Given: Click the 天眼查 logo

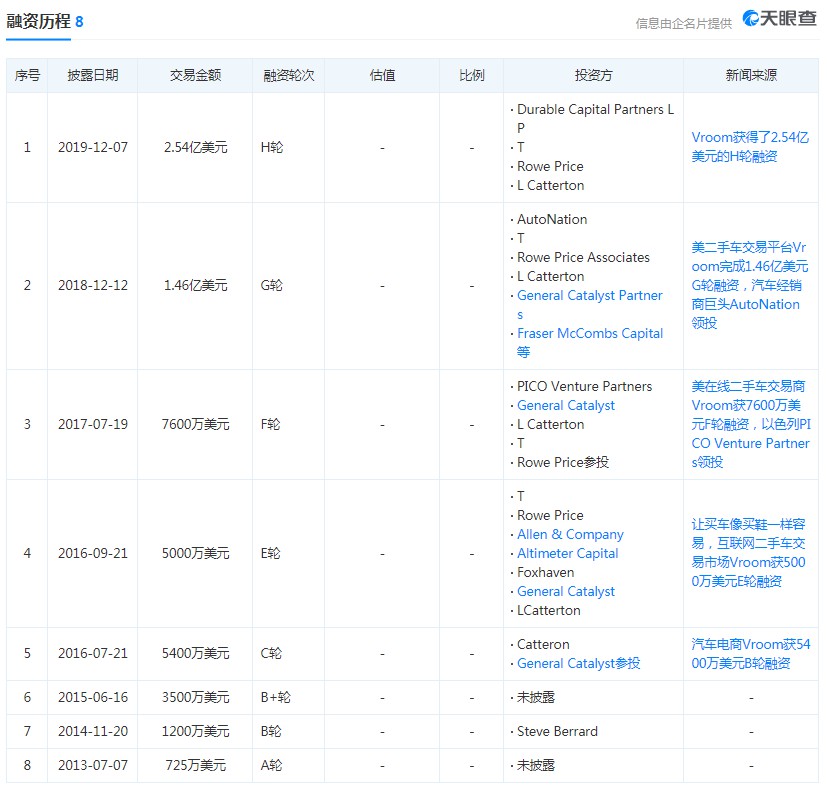Looking at the screenshot, I should pos(780,18).
